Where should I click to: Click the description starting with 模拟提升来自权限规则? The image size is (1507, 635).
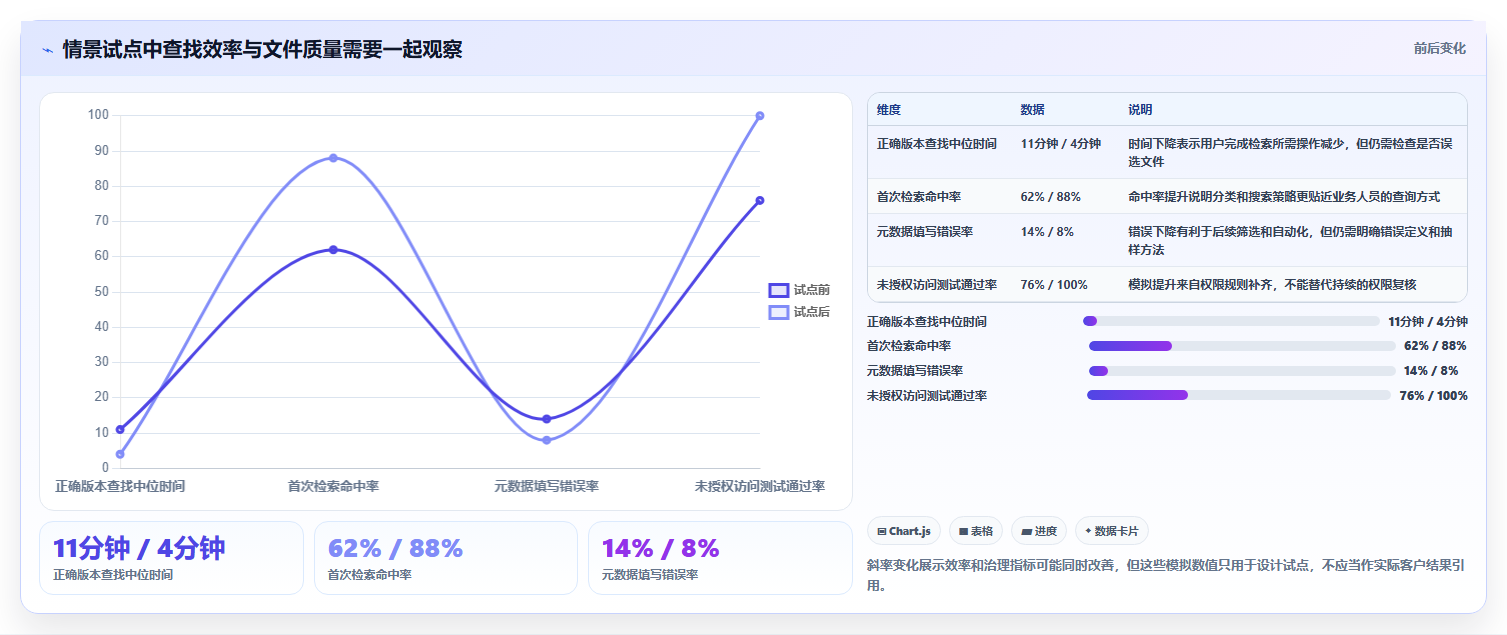[x=1272, y=285]
